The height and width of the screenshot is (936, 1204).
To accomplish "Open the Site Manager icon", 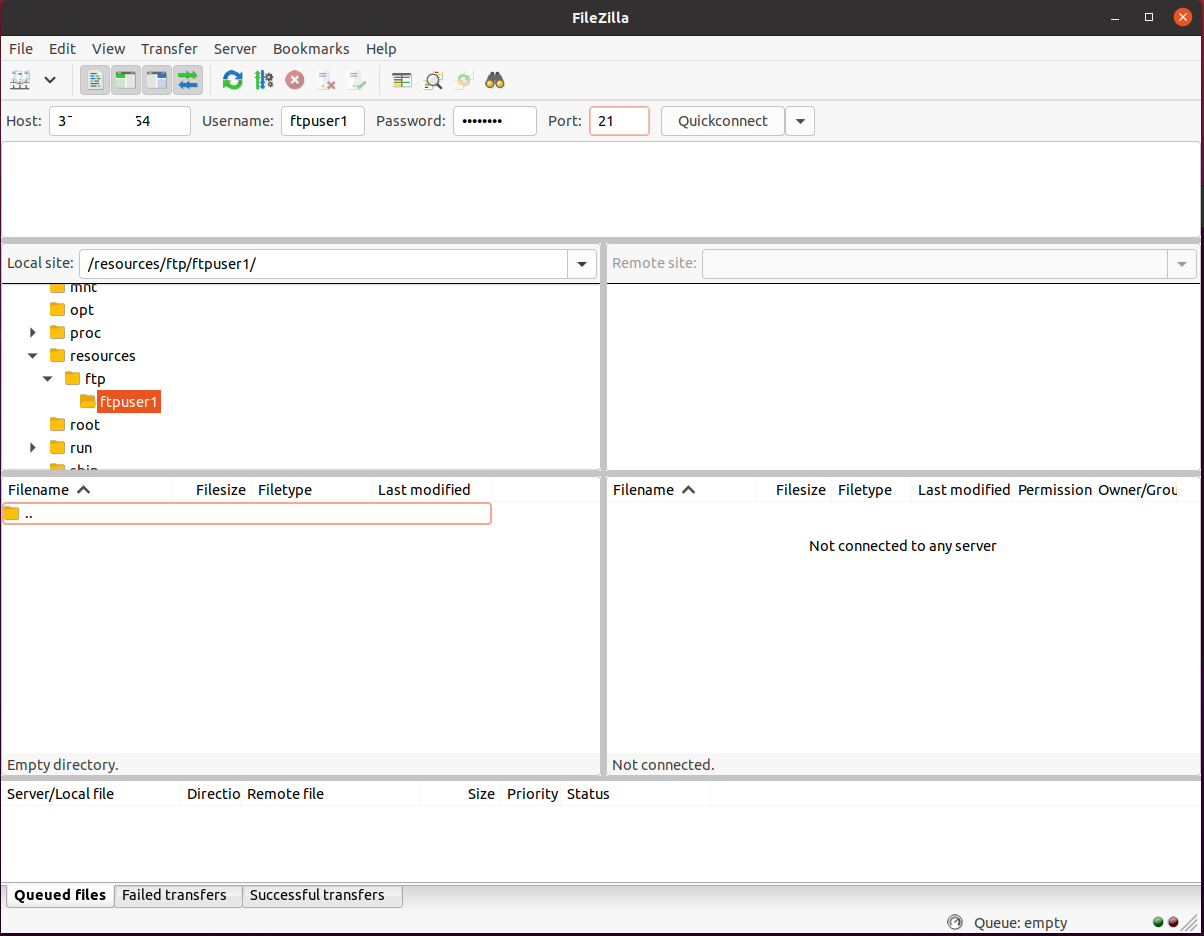I will click(x=20, y=80).
